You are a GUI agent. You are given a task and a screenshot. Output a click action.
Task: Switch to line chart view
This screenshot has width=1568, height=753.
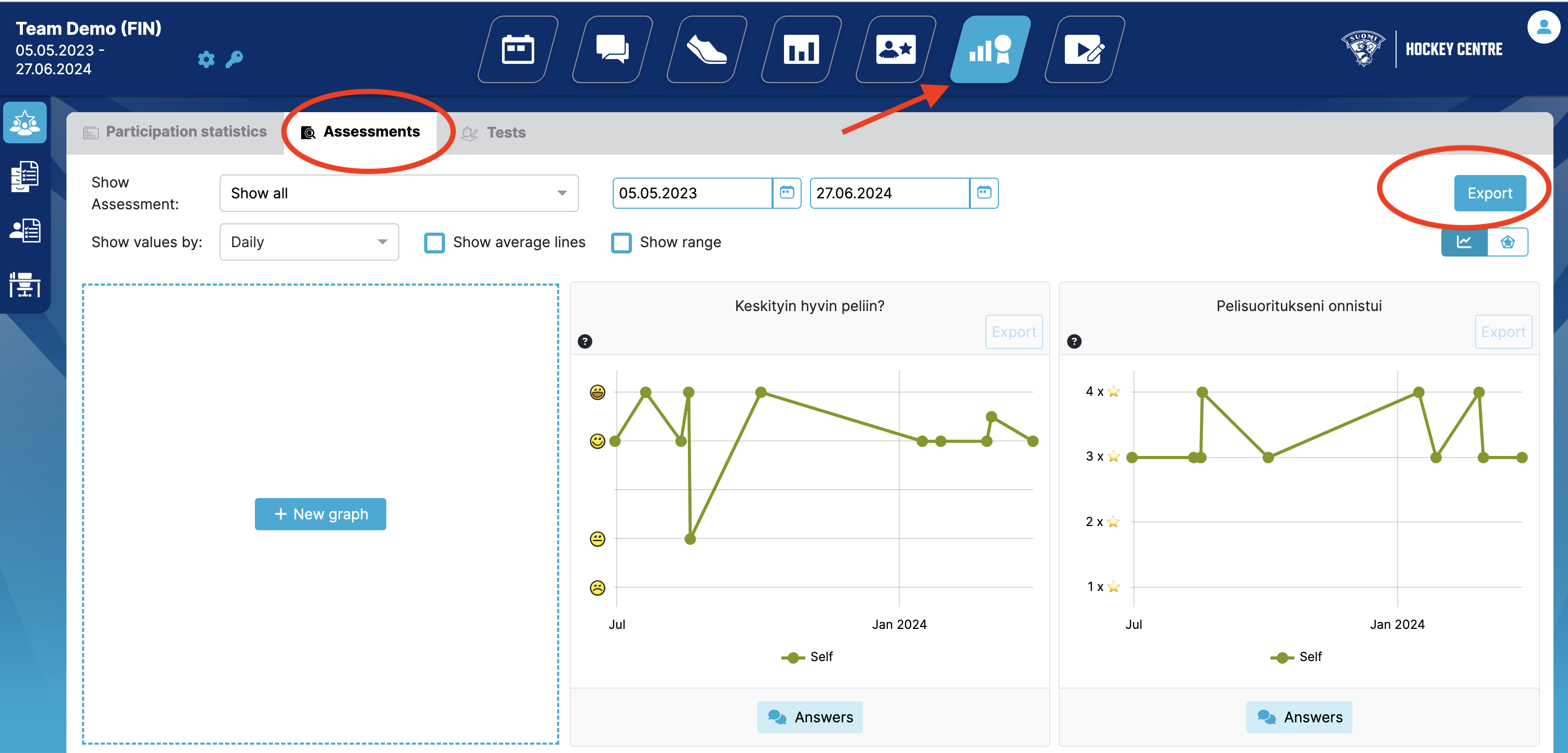[x=1464, y=241]
